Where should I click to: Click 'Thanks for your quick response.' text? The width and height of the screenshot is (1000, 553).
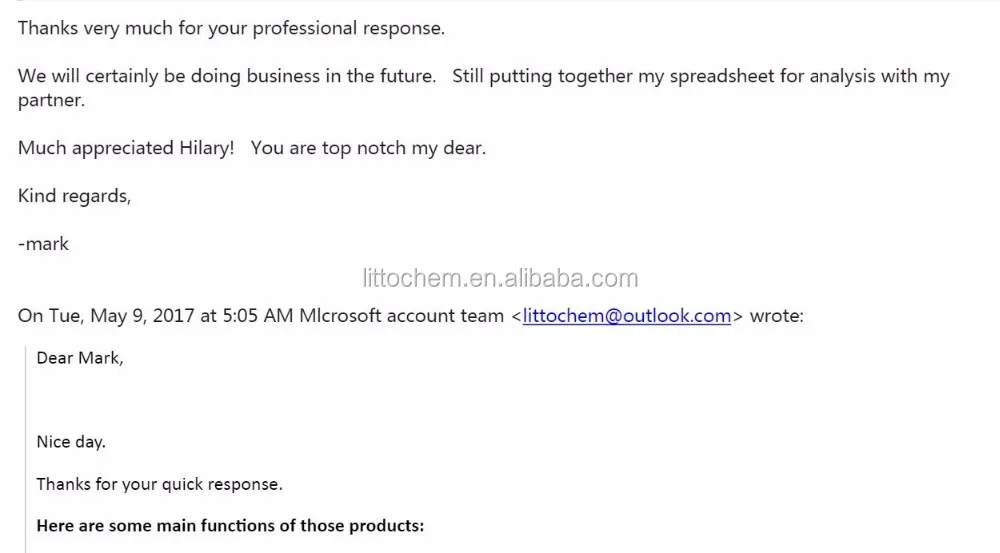159,484
